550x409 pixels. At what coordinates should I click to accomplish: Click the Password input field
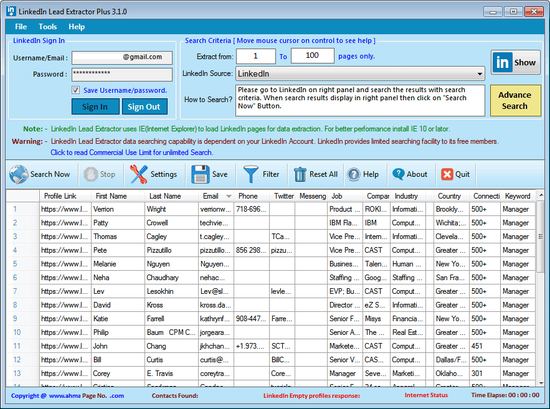[x=122, y=74]
